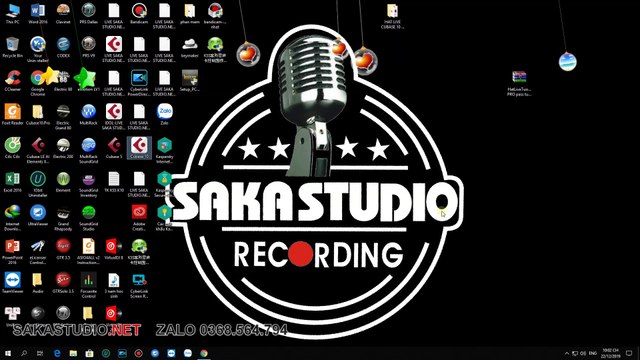
Task: Open Microsoft Edge from the taskbar
Action: pos(57,353)
